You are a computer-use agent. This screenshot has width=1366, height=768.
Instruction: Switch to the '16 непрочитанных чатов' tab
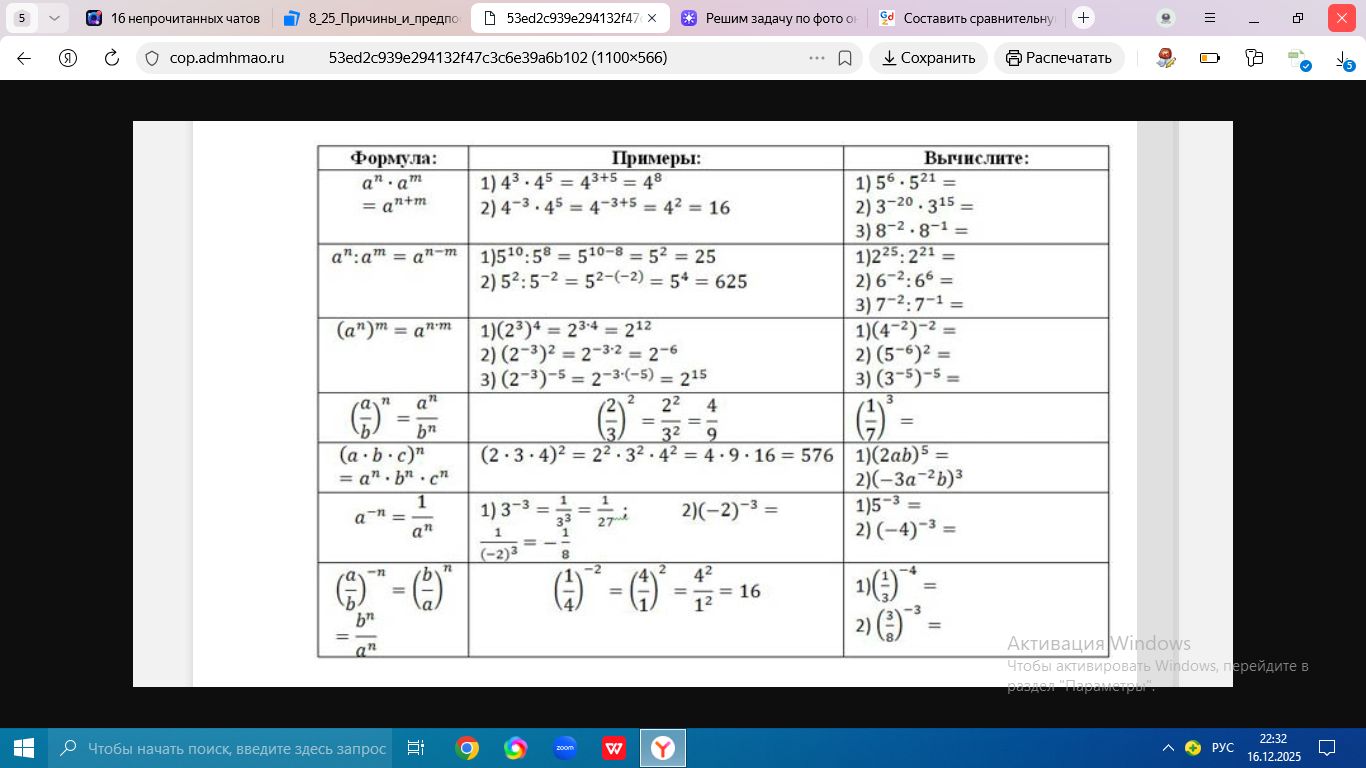(173, 18)
